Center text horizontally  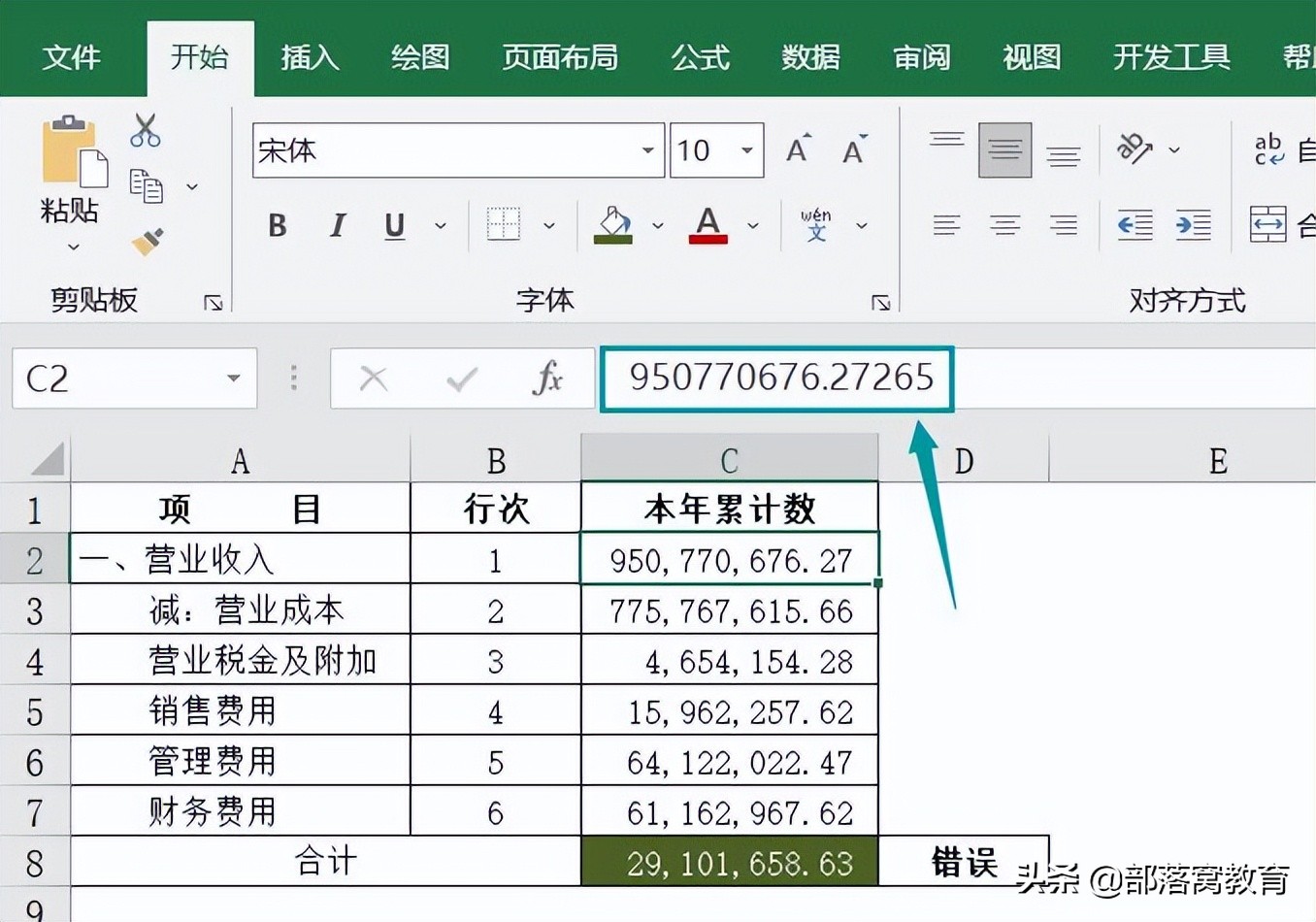[x=1004, y=226]
